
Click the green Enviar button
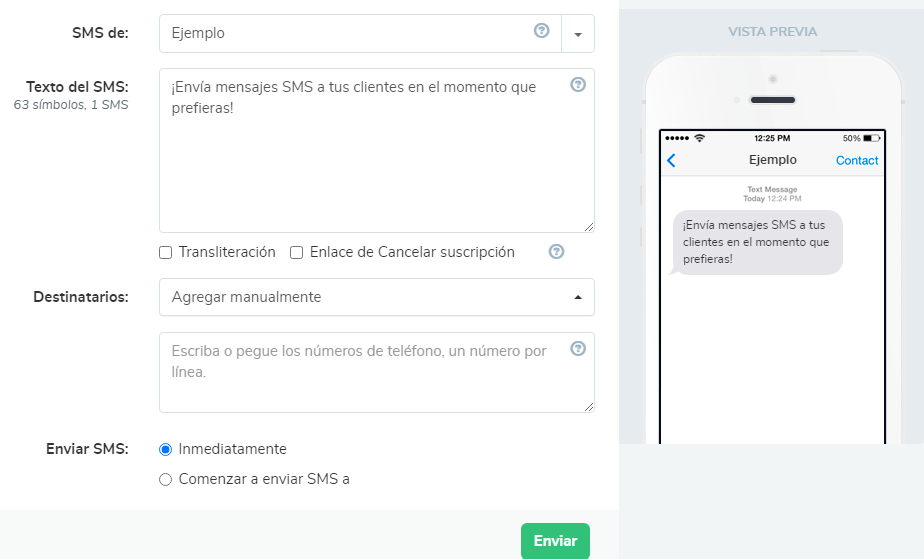[555, 541]
